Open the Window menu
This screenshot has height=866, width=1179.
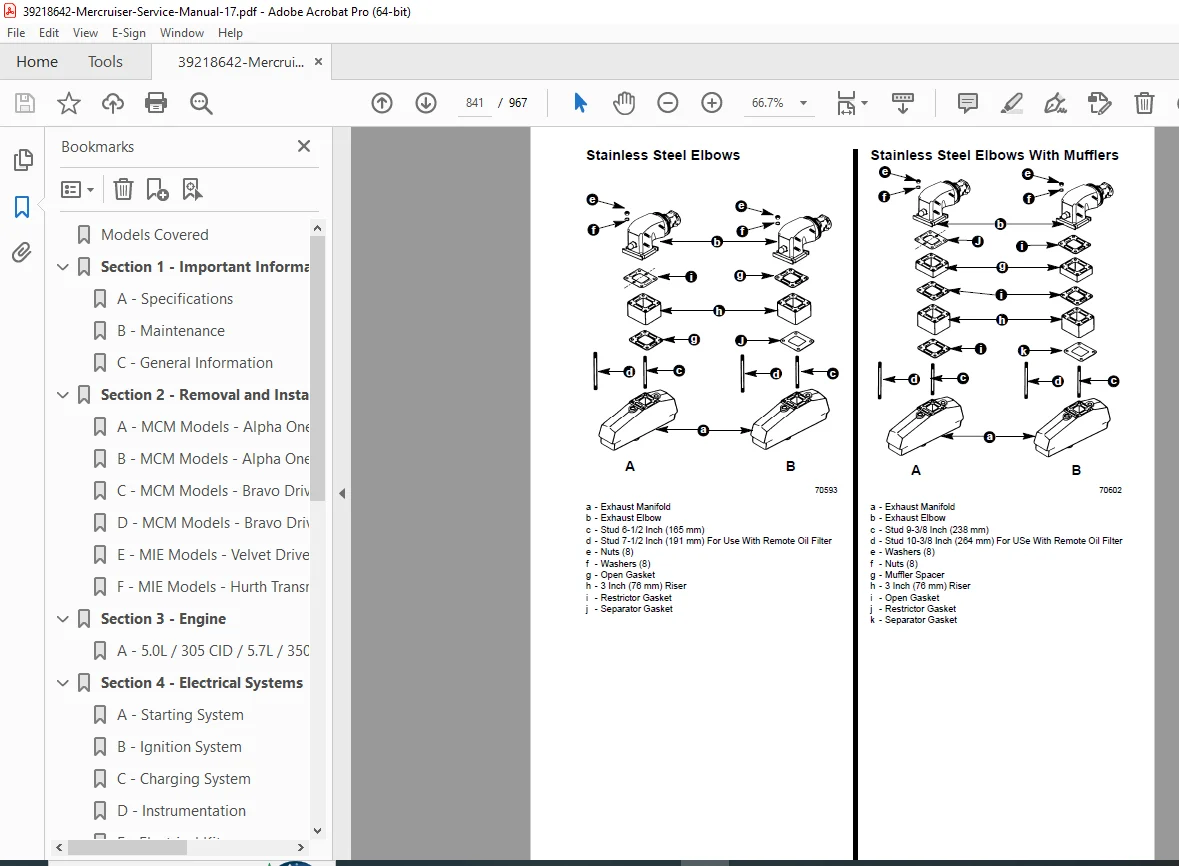[x=182, y=33]
